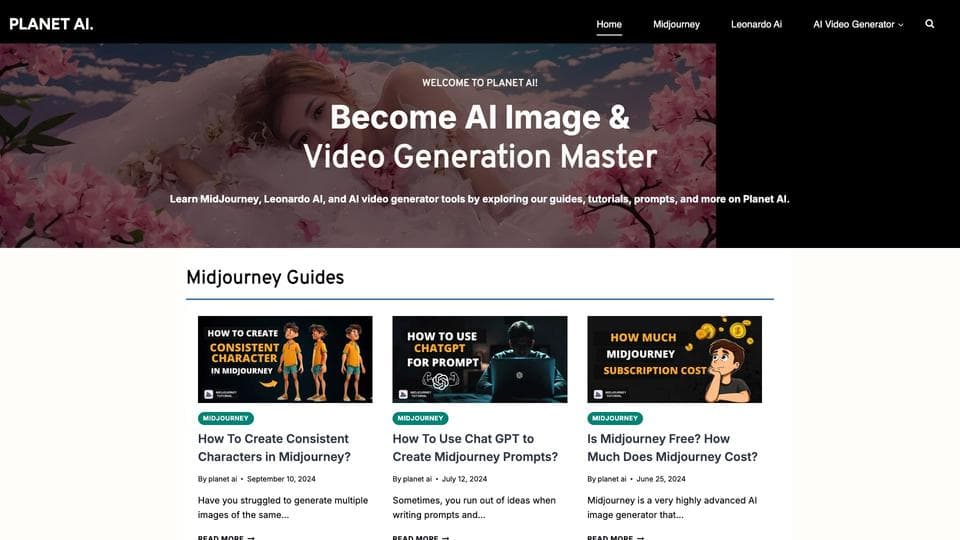Viewport: 960px width, 540px height.
Task: Click the 'Midjourney Guides' section heading
Action: [265, 278]
